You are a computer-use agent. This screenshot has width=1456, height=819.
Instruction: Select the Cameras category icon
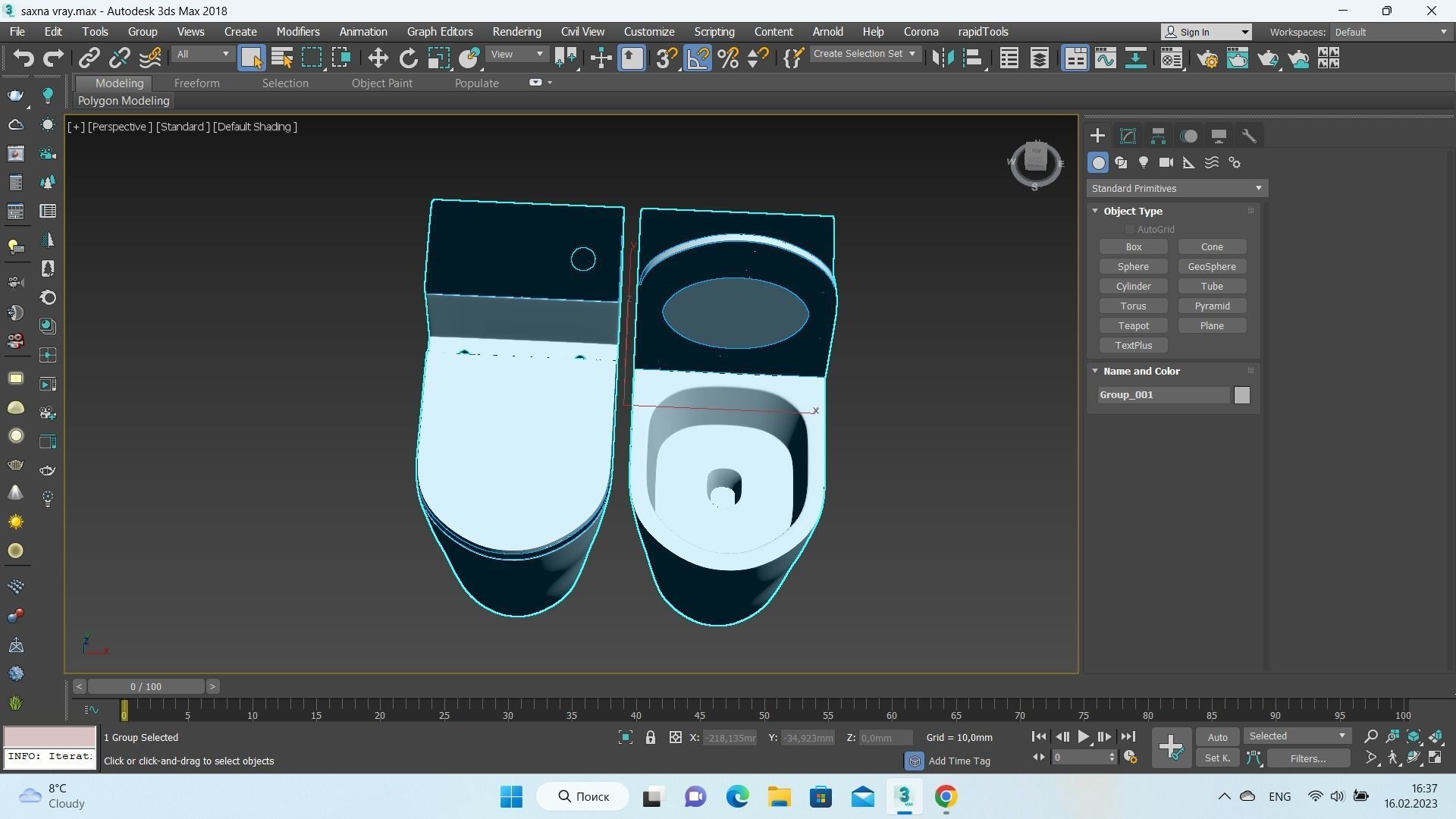coord(1166,163)
